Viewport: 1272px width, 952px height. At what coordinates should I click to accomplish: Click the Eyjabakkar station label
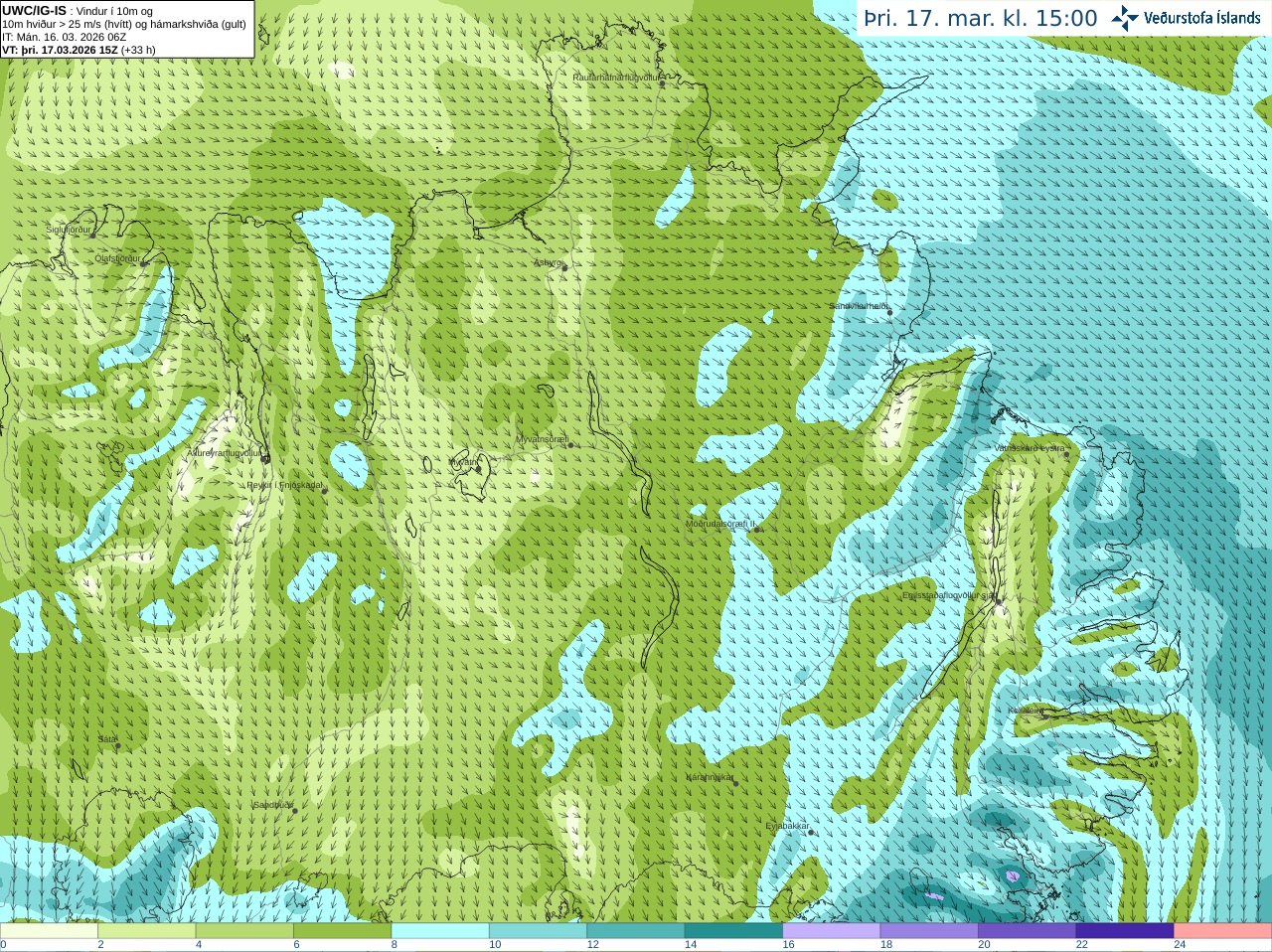click(787, 826)
